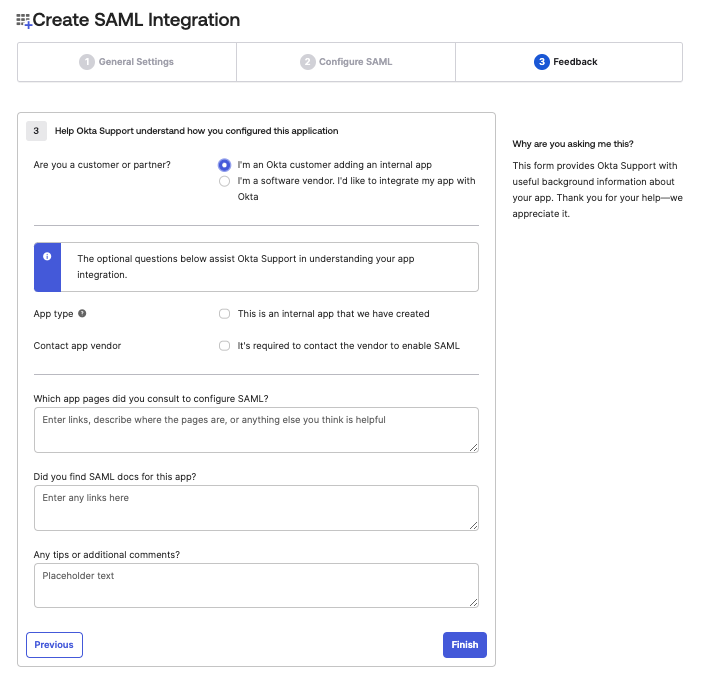Select "I'm an Okta customer" radio option

pos(225,165)
